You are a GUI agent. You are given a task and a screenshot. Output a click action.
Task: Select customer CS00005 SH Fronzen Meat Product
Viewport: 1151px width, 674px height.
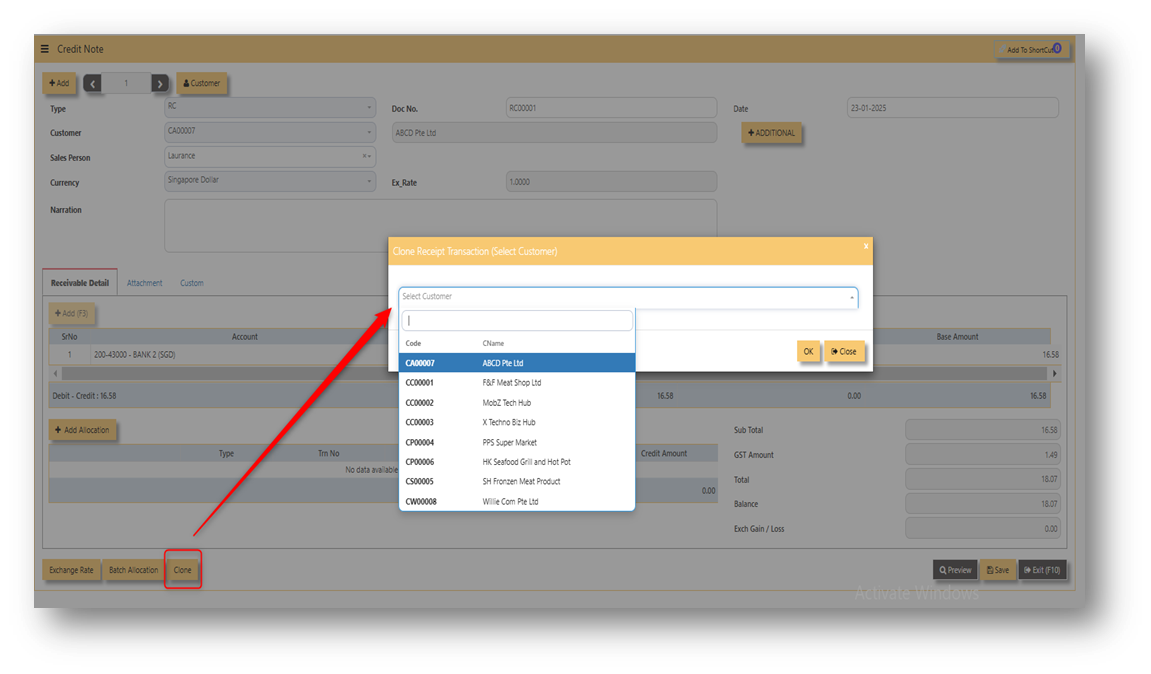pos(517,482)
